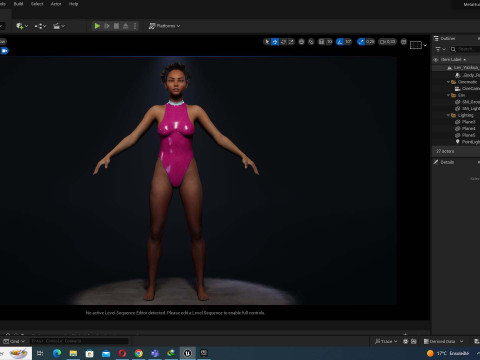Open rotation snap value 10° dropdown
This screenshot has height=360, width=480.
point(348,42)
